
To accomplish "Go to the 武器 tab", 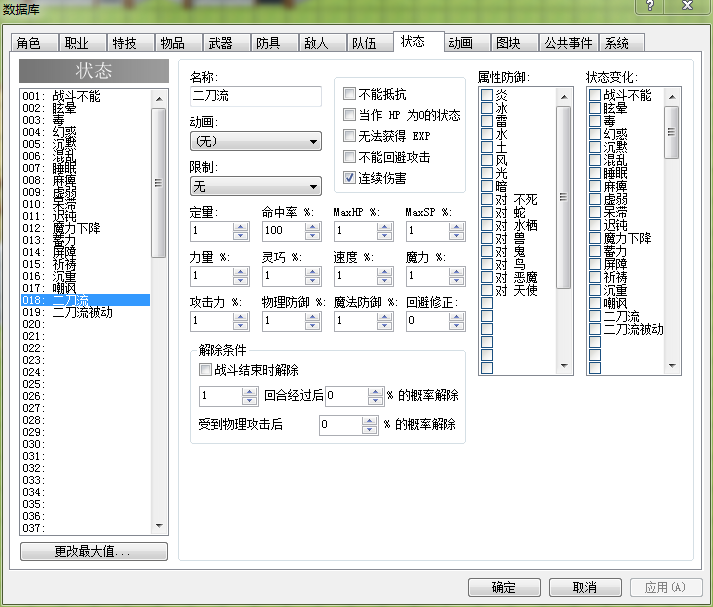I will pos(226,43).
